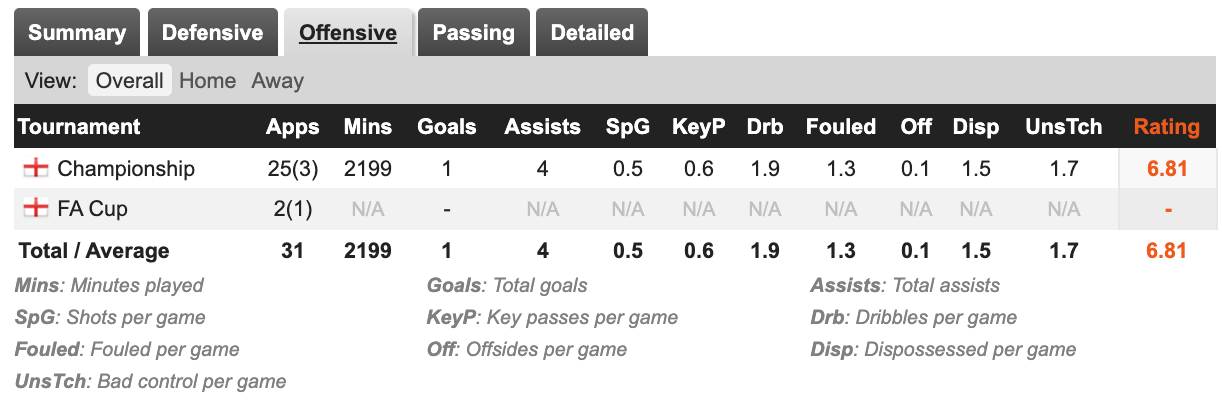Sort table by Rating column

1166,127
